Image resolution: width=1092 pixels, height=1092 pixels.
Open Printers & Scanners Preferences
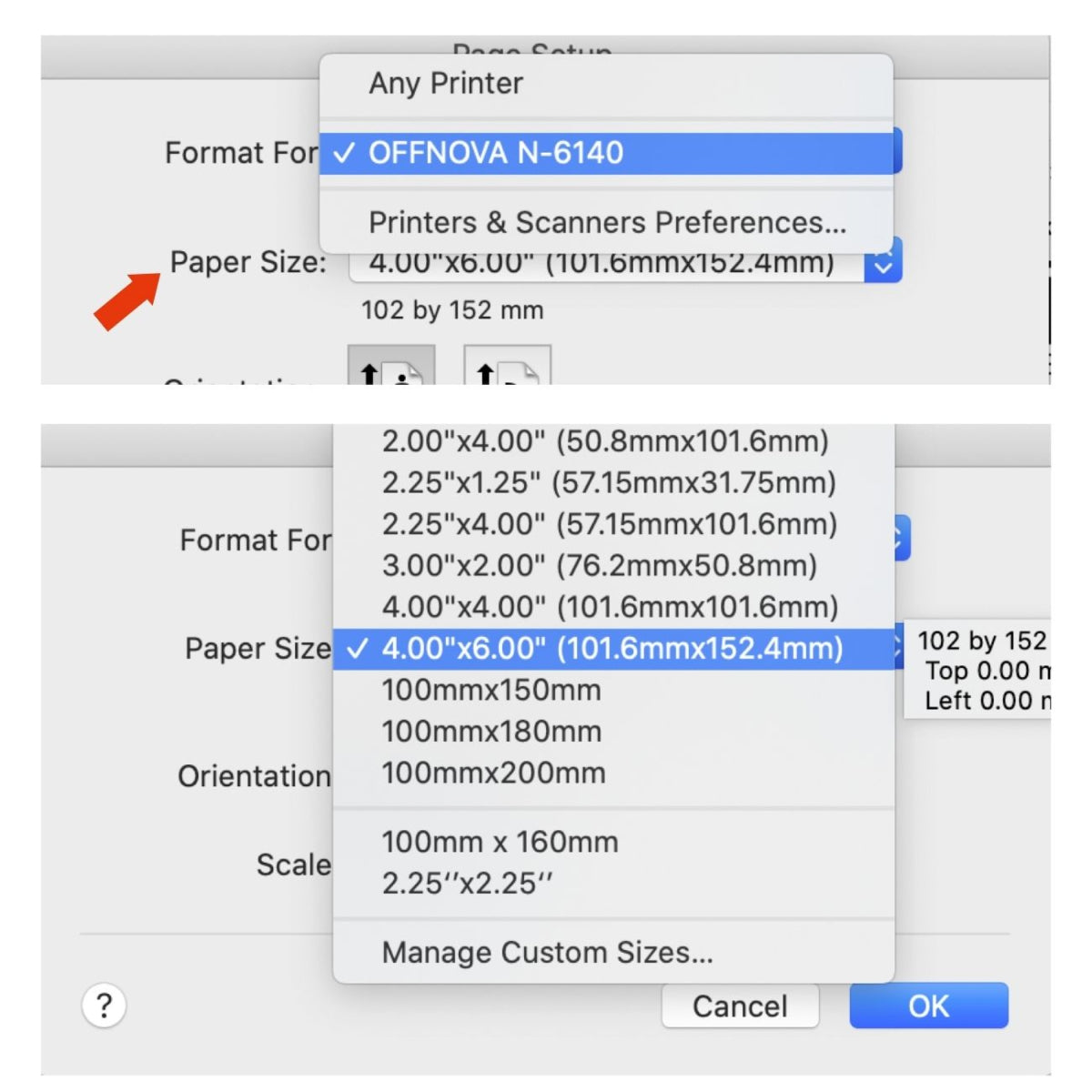tap(607, 223)
